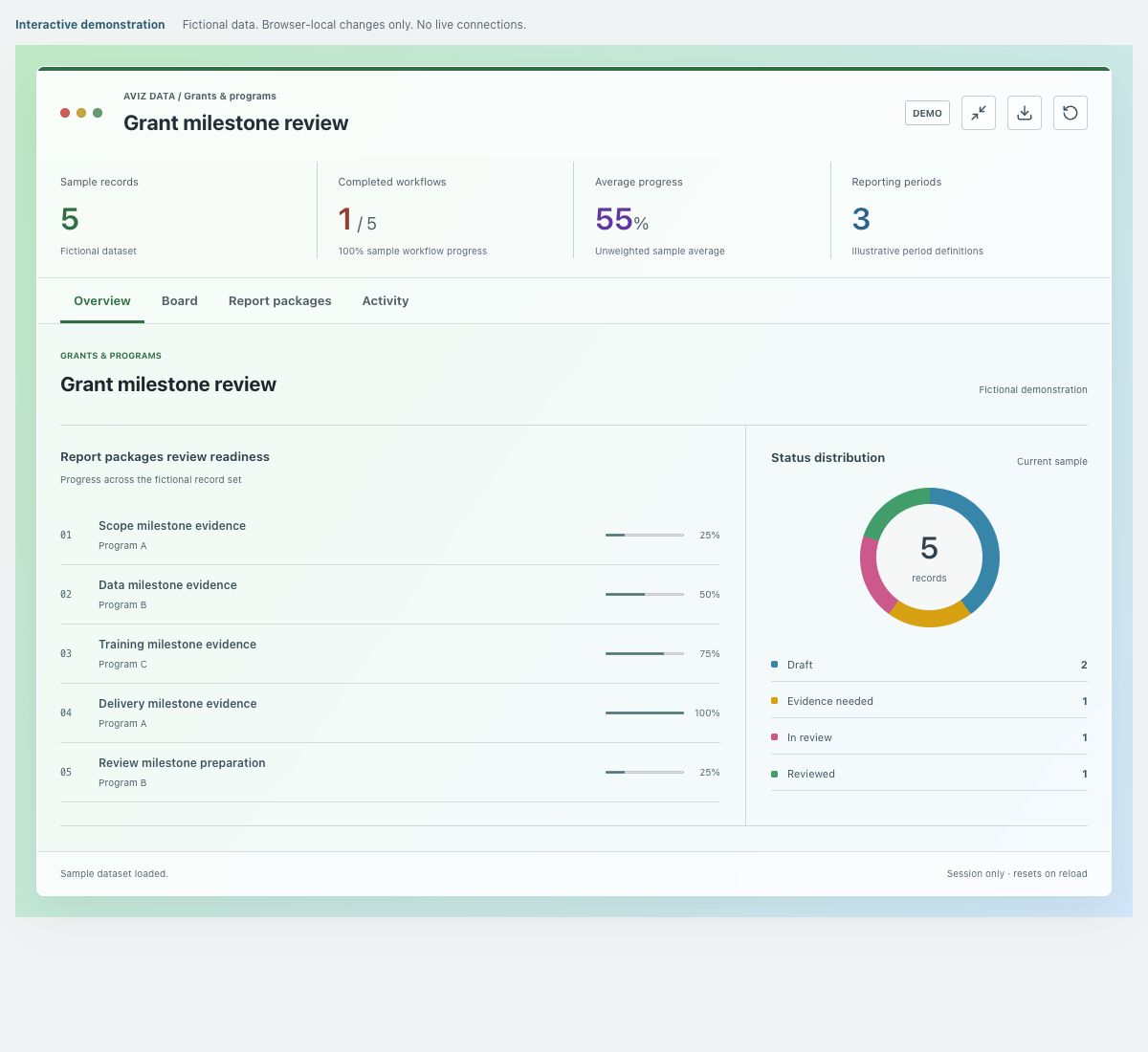Screen dimensions: 1148x1052
Task: Click the collapse view arrows icon
Action: click(x=979, y=113)
